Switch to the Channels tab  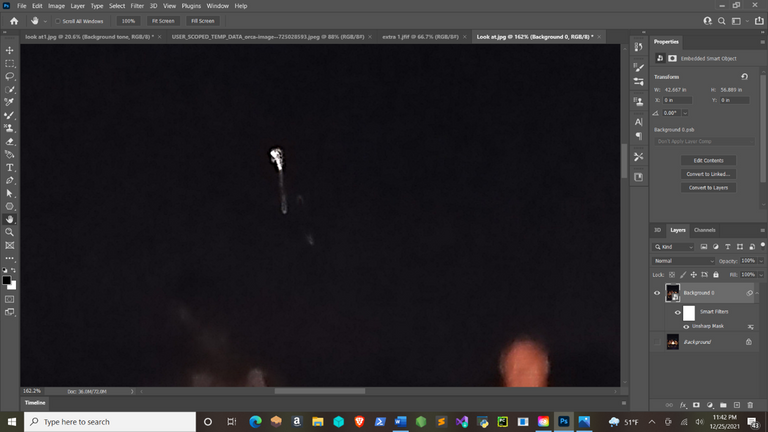coord(704,230)
